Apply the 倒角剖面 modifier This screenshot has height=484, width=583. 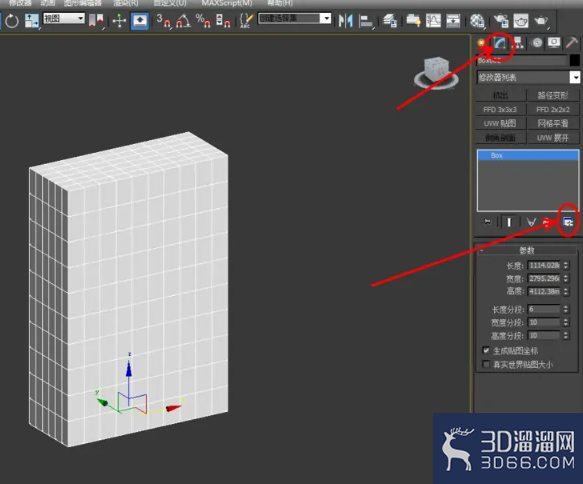pos(501,138)
